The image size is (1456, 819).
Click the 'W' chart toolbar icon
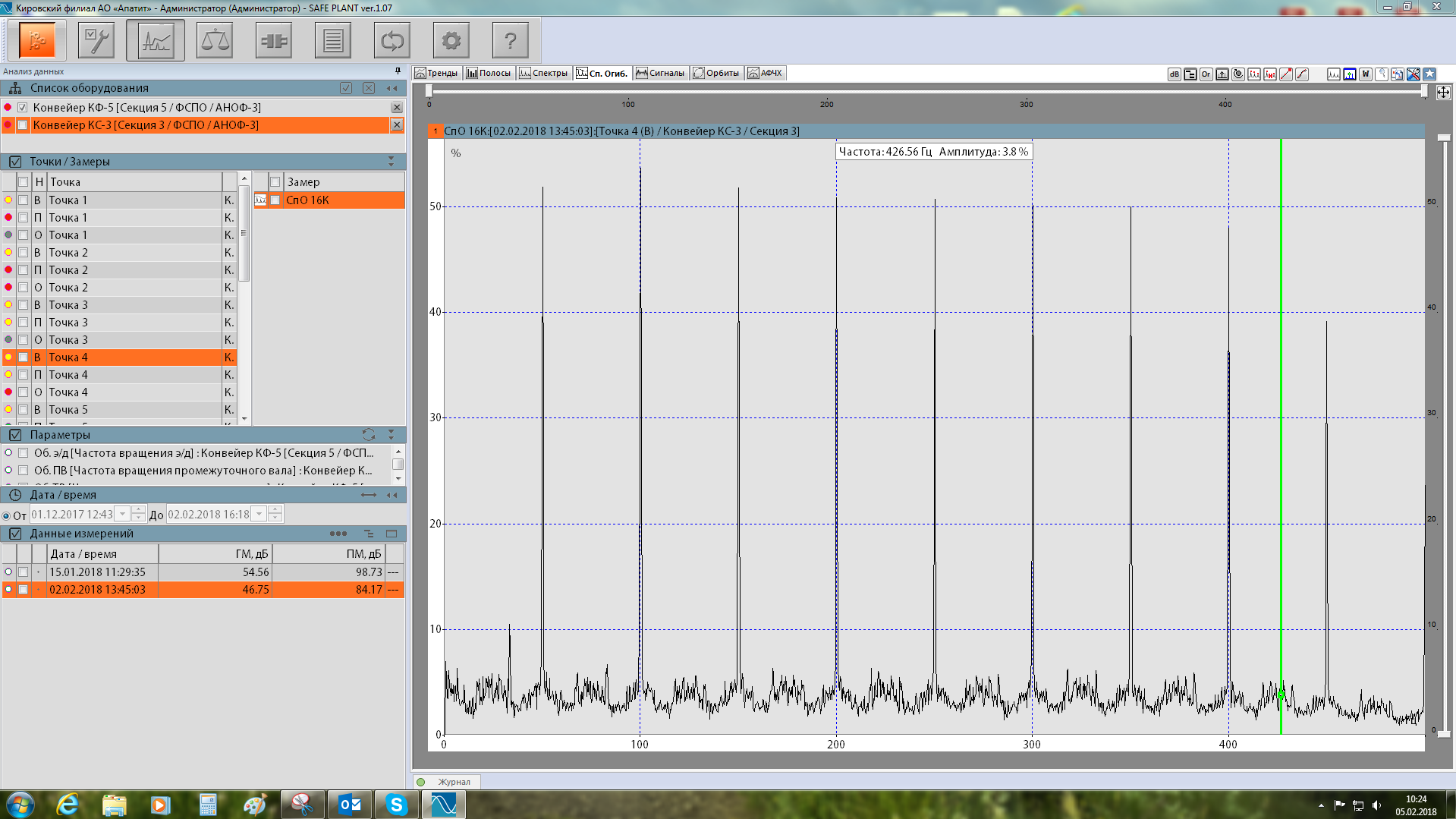[1366, 74]
